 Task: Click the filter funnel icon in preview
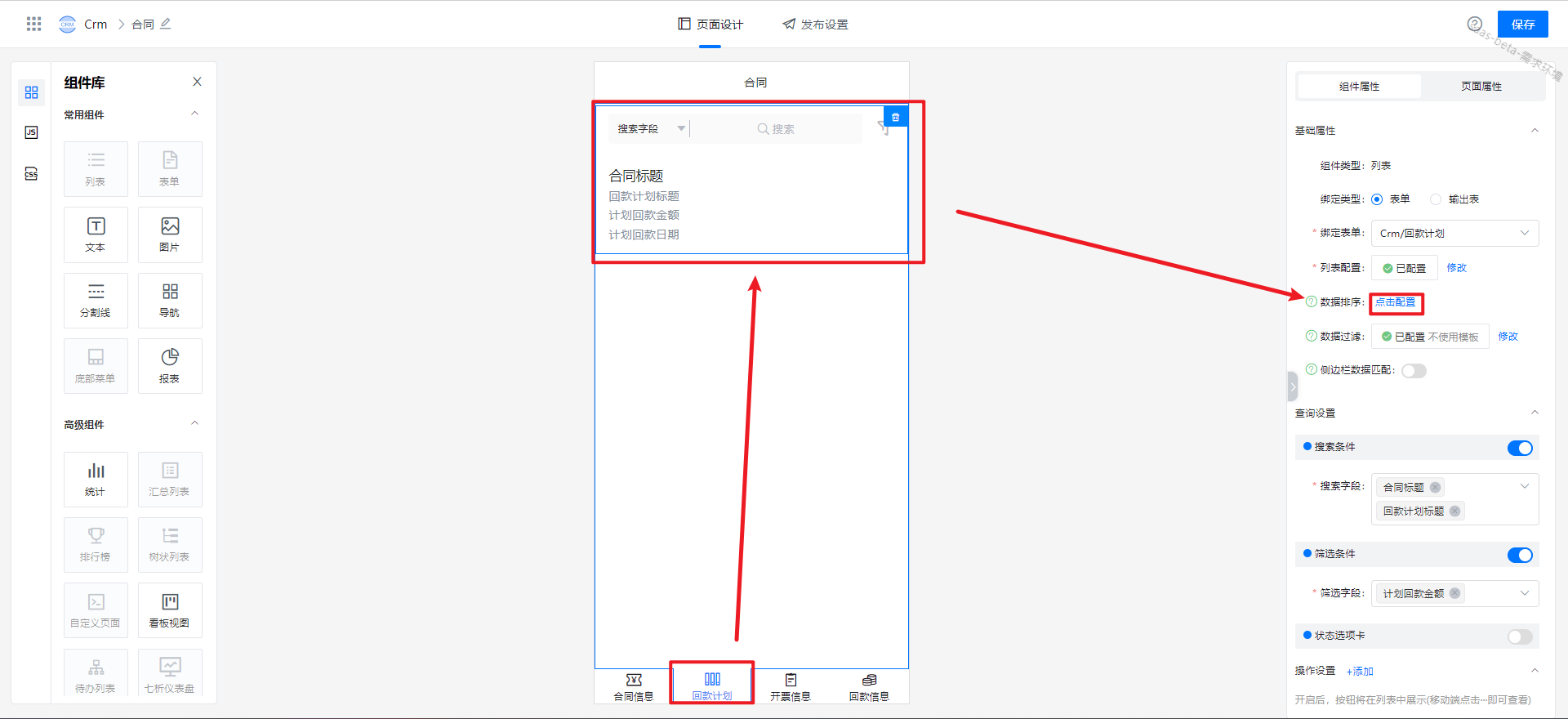(883, 127)
